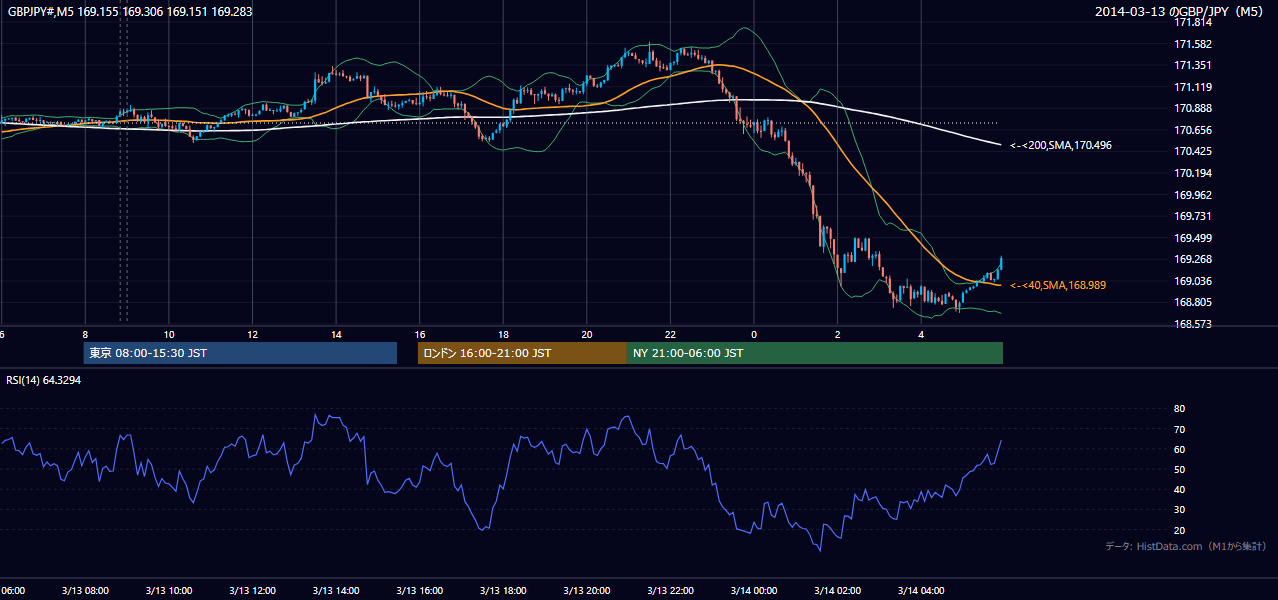Click hour tick 18 under price chart
Screen dimensions: 1278x600
tap(504, 335)
